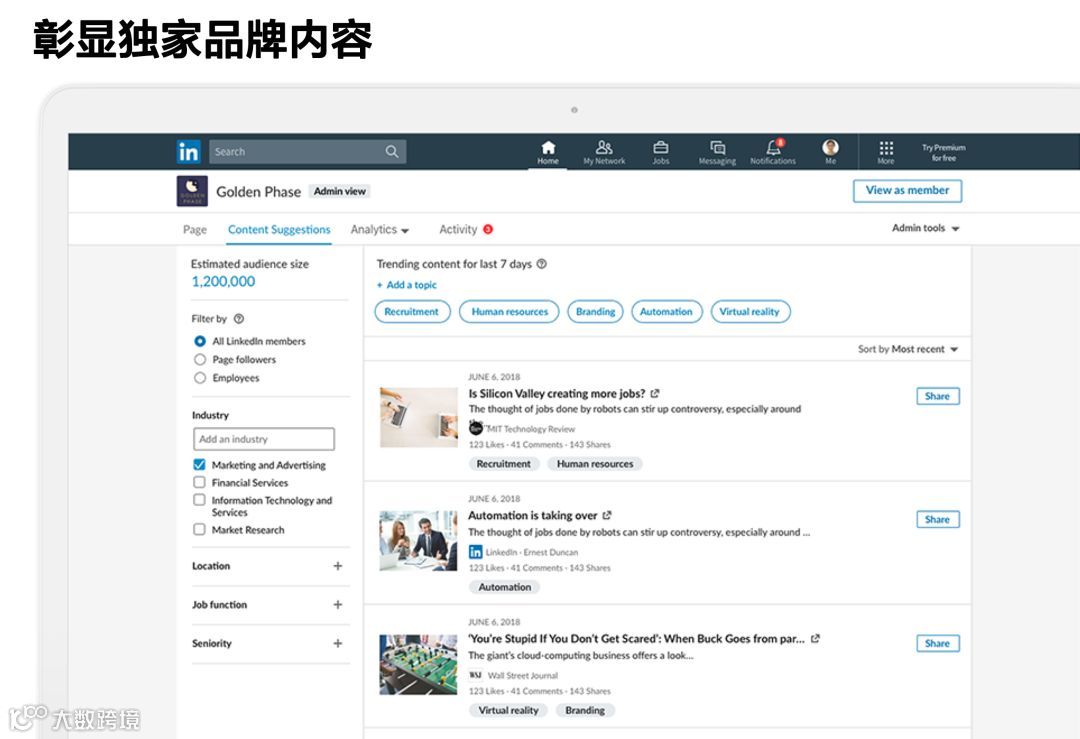Open external link icon for Automation article
Viewport: 1080px width, 739px height.
[x=607, y=515]
